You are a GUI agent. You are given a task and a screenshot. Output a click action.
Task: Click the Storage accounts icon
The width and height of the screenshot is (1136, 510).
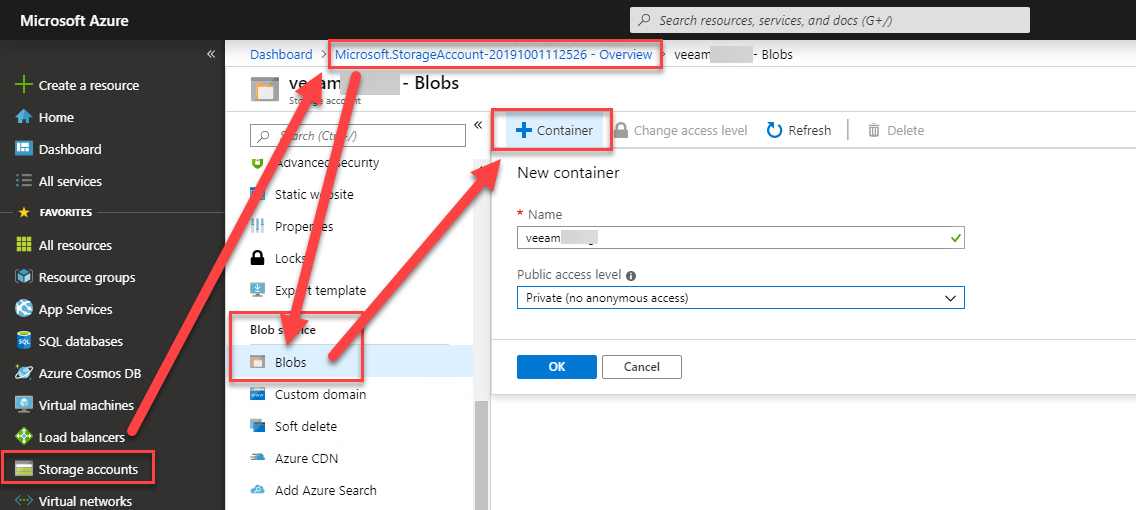[x=24, y=469]
